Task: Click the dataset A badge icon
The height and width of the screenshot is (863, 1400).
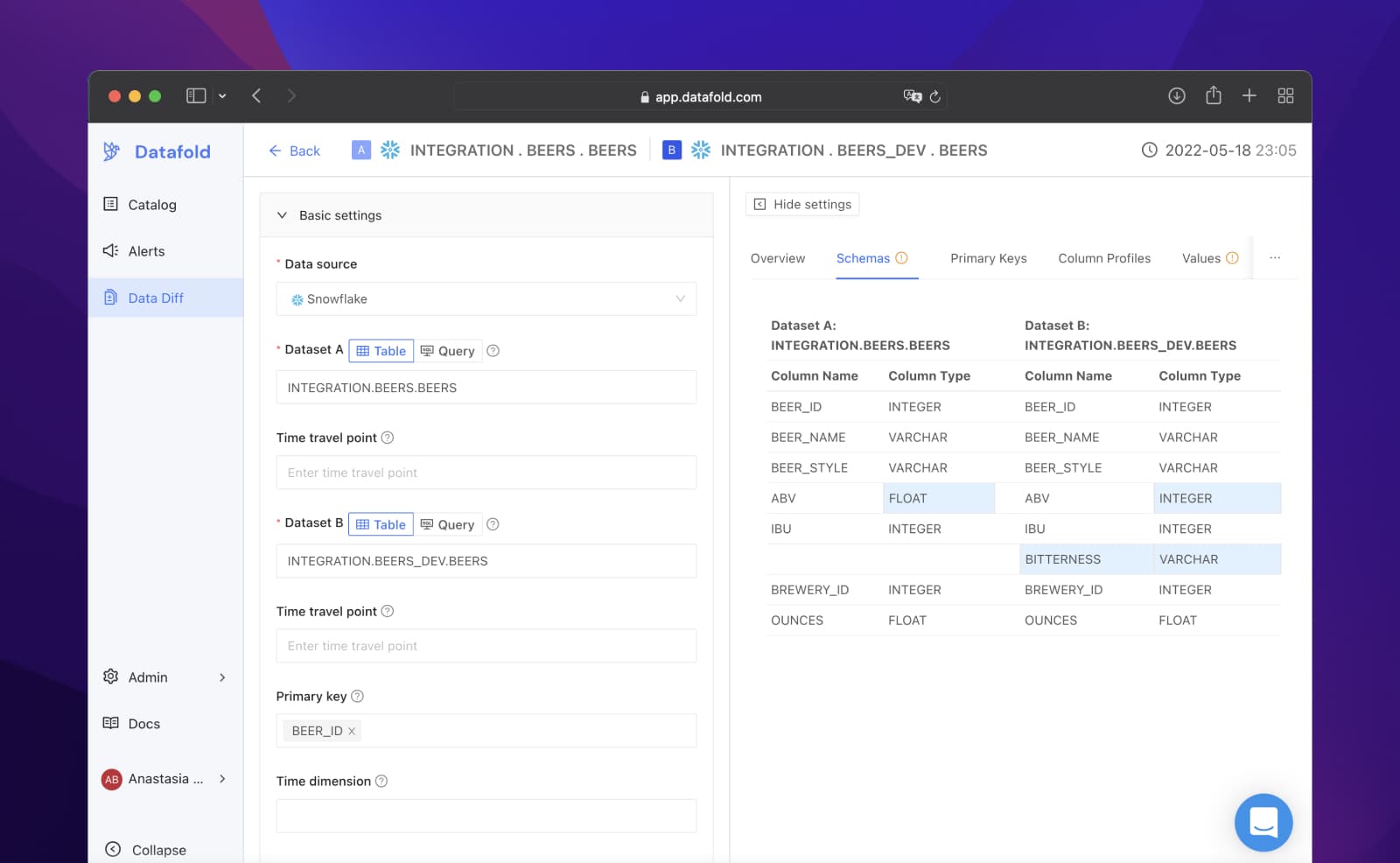Action: point(361,150)
